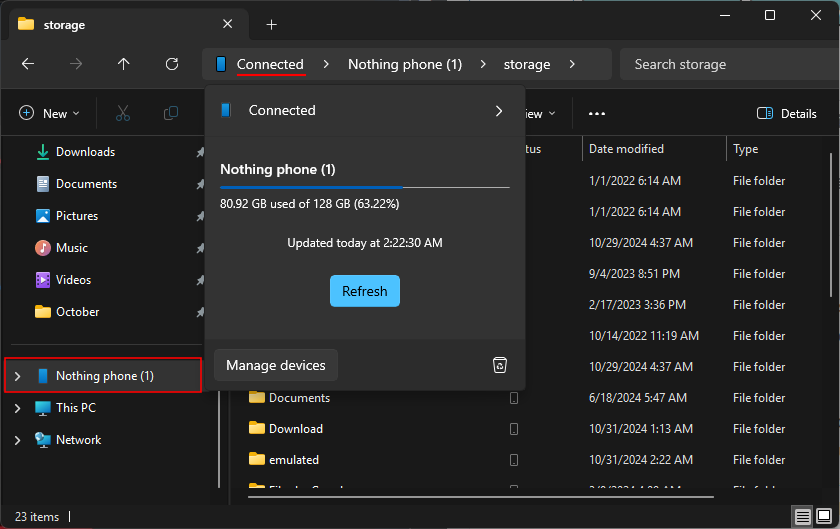Expand Nothing phone (1) tree node
The width and height of the screenshot is (840, 529).
(x=17, y=376)
